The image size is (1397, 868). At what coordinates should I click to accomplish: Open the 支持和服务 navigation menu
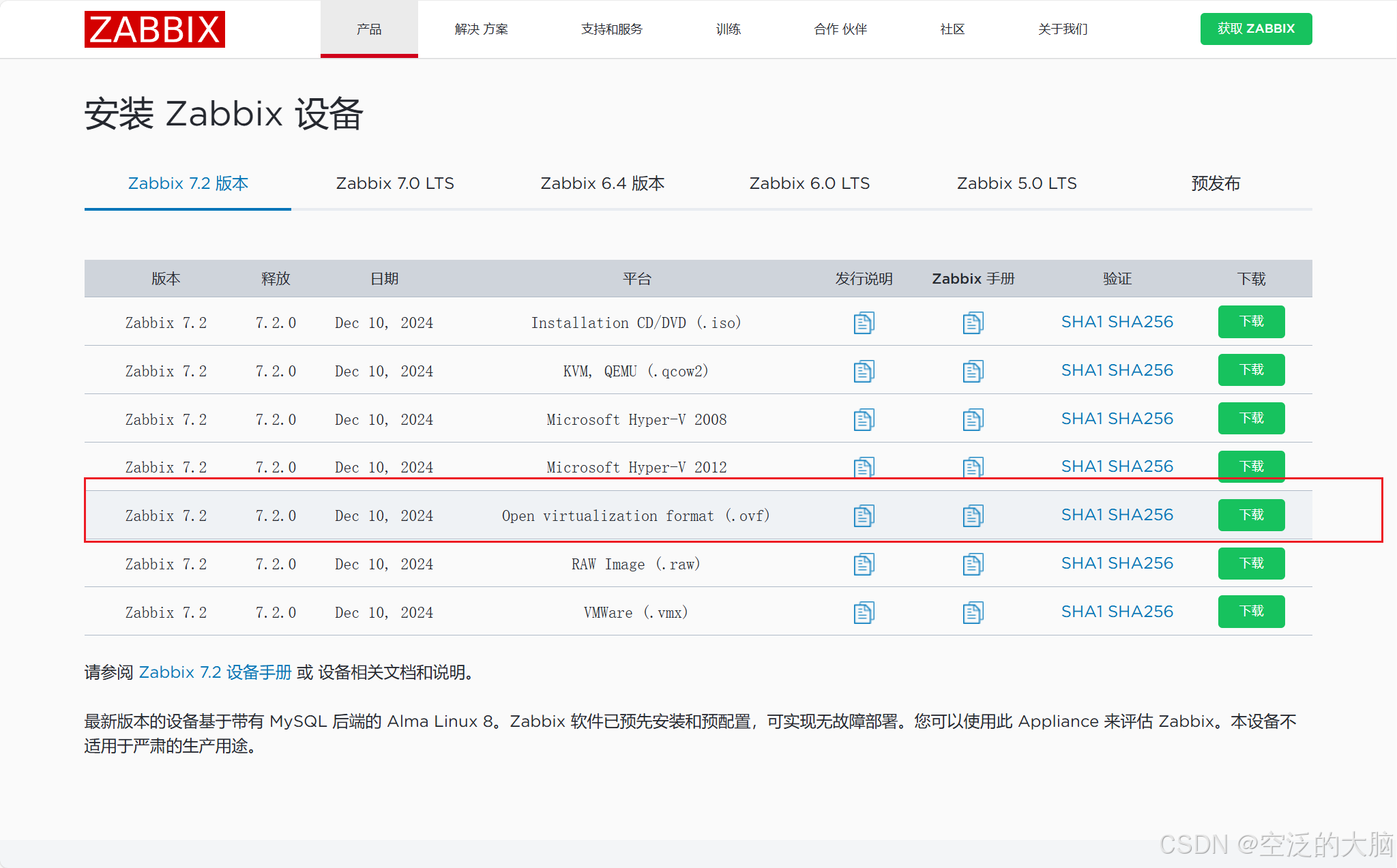(x=612, y=29)
